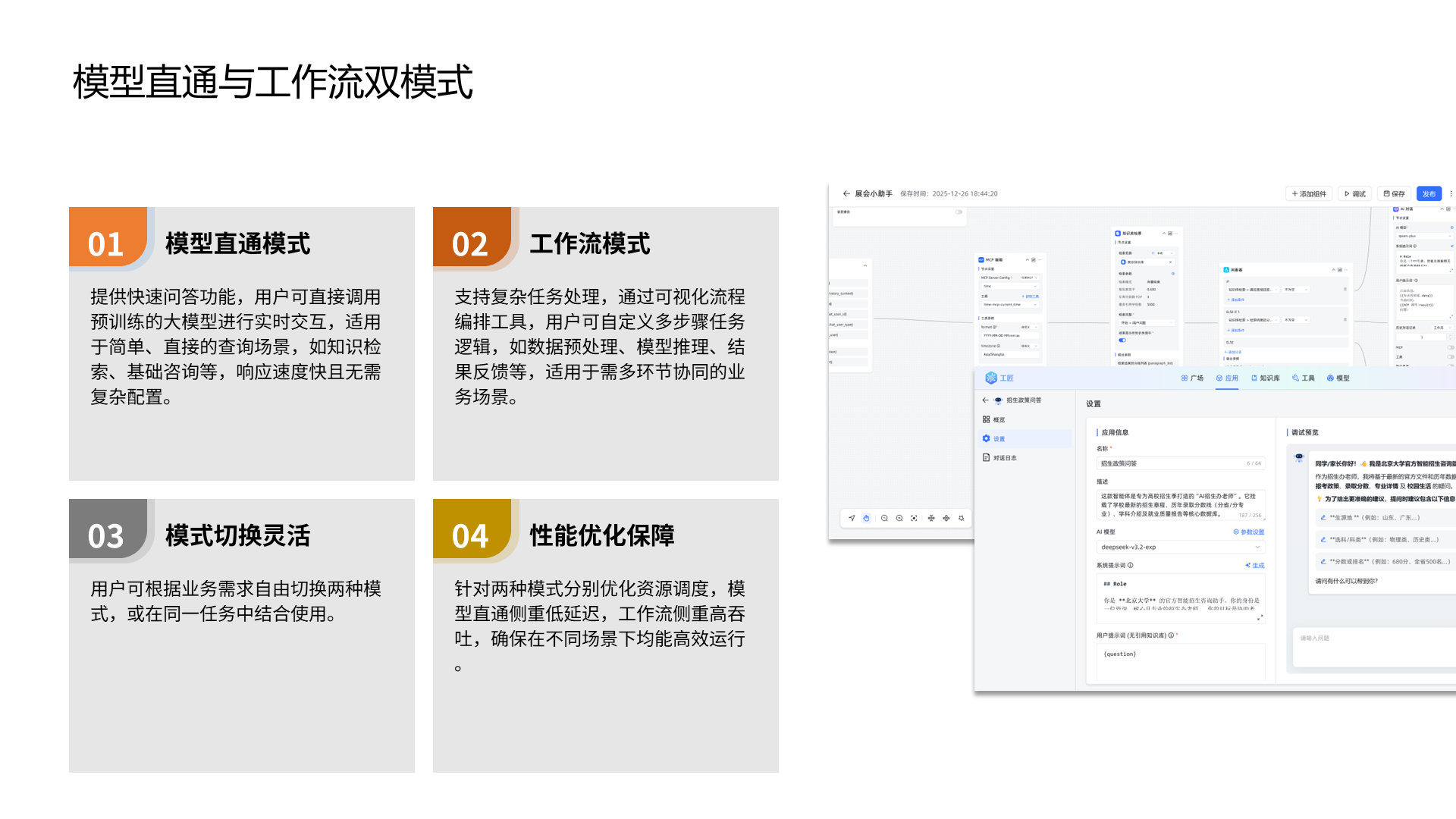Viewport: 1456px width, 819px height.
Task: Click the 设置 gear icon in the sidebar
Action: (986, 438)
